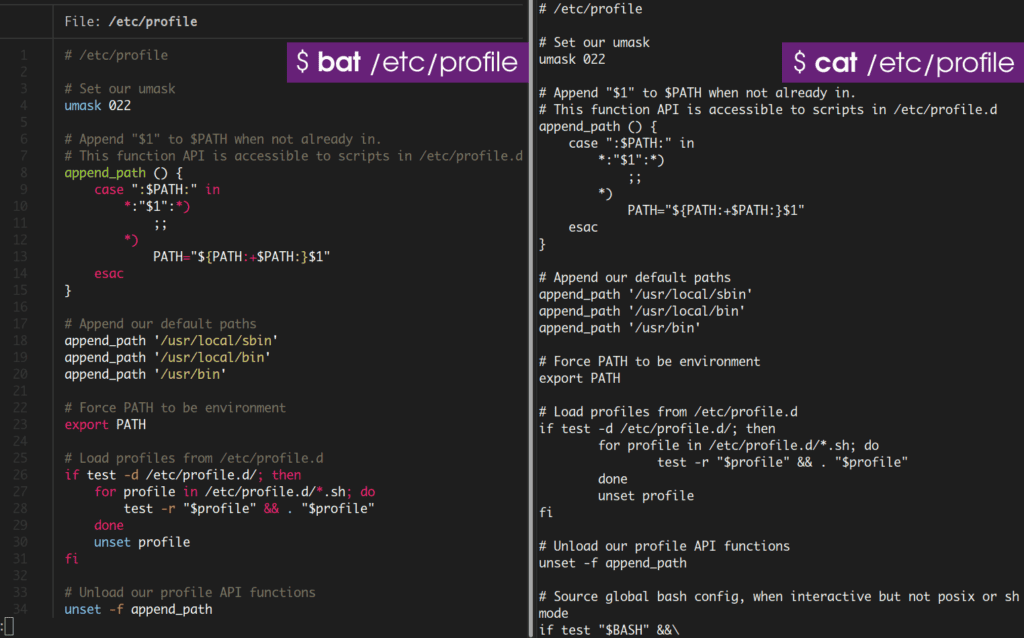Click '# Append our default paths' in cat pane
The height and width of the screenshot is (638, 1024).
(x=635, y=278)
